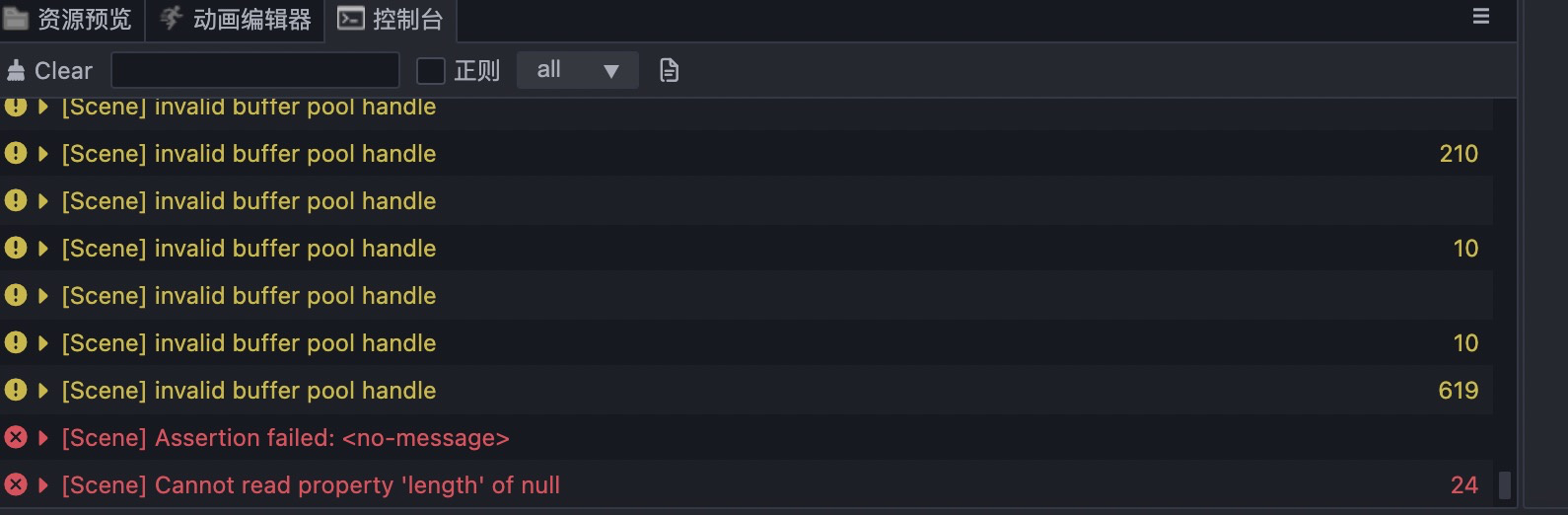This screenshot has width=1568, height=515.
Task: Switch to the 动画编辑器 tab
Action: pos(236,20)
